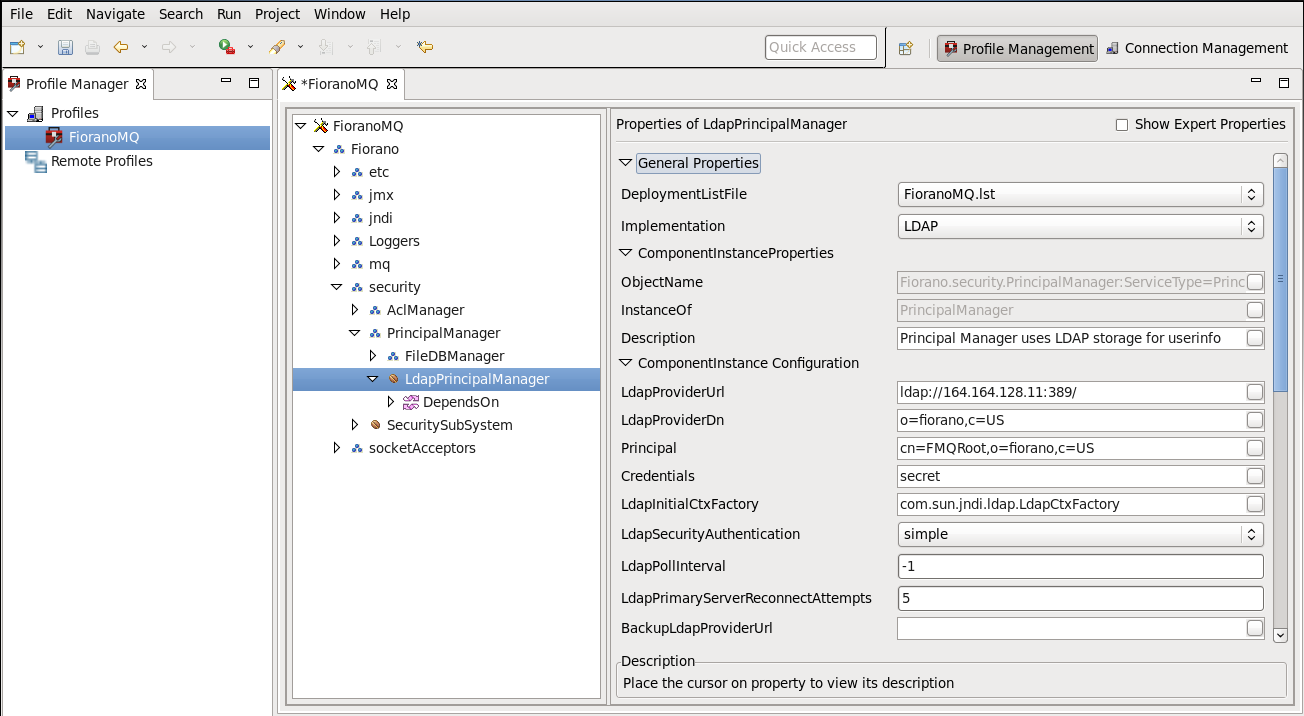Viewport: 1304px width, 716px height.
Task: Open the Help menu
Action: click(x=395, y=14)
